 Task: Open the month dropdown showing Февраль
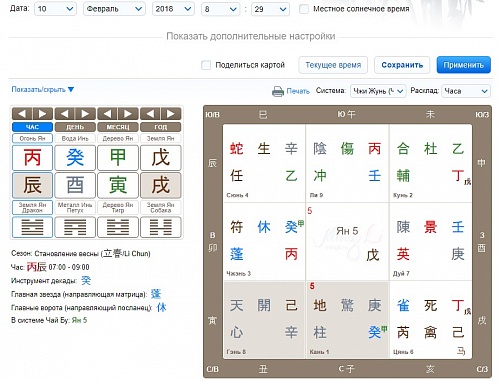point(114,9)
